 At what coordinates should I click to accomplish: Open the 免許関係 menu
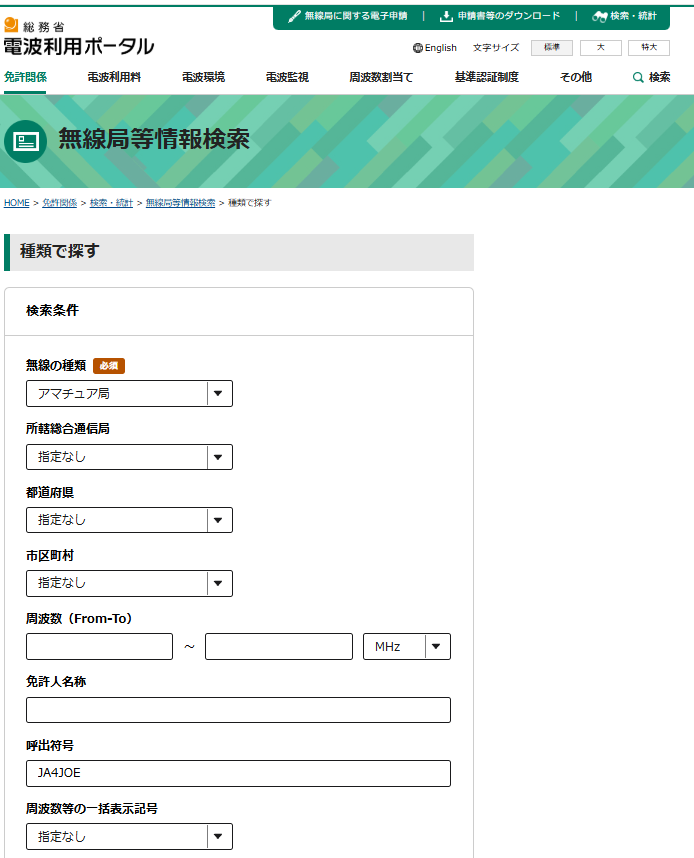25,77
